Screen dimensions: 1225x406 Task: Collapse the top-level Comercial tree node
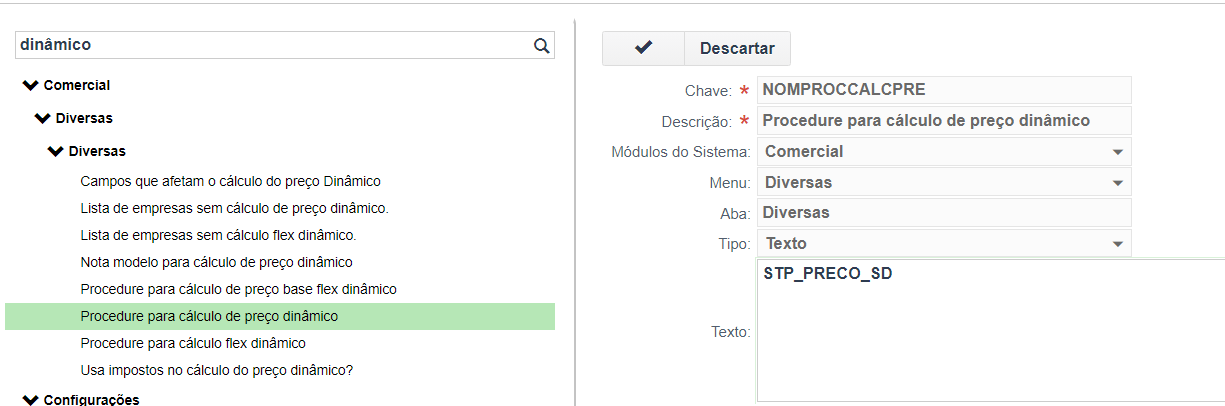(30, 86)
